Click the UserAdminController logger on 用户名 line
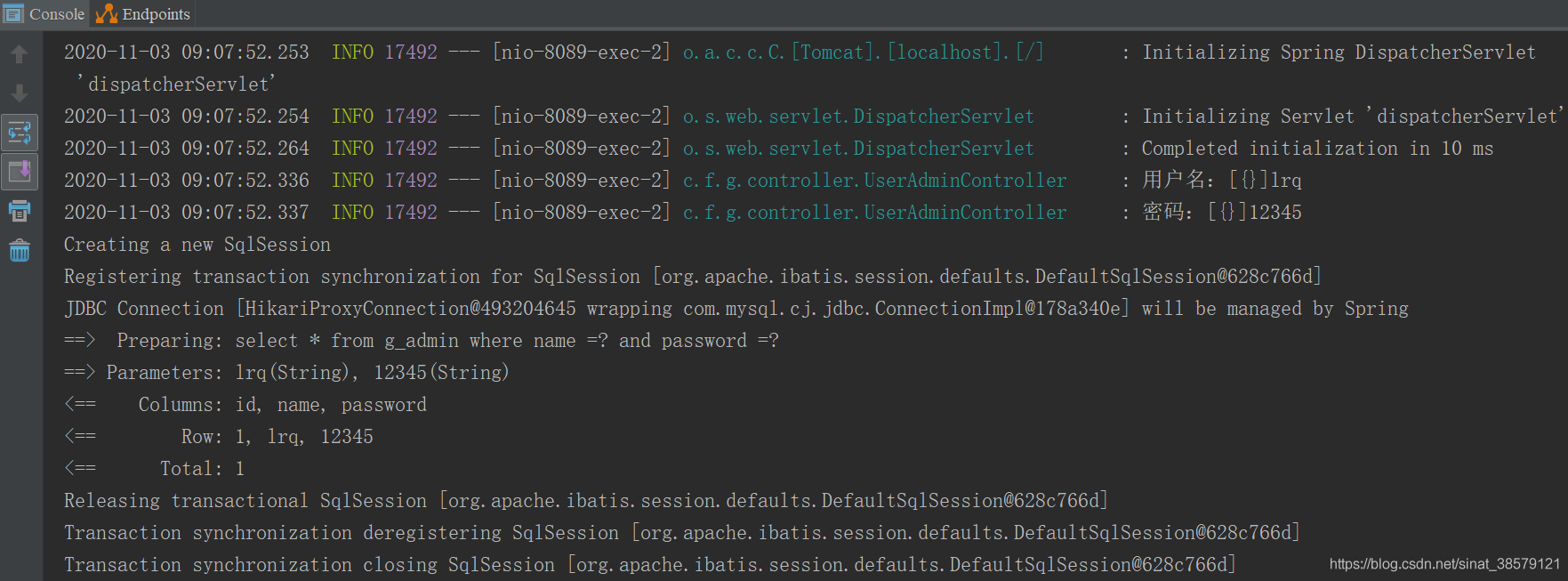This screenshot has width=1568, height=581. [x=874, y=181]
